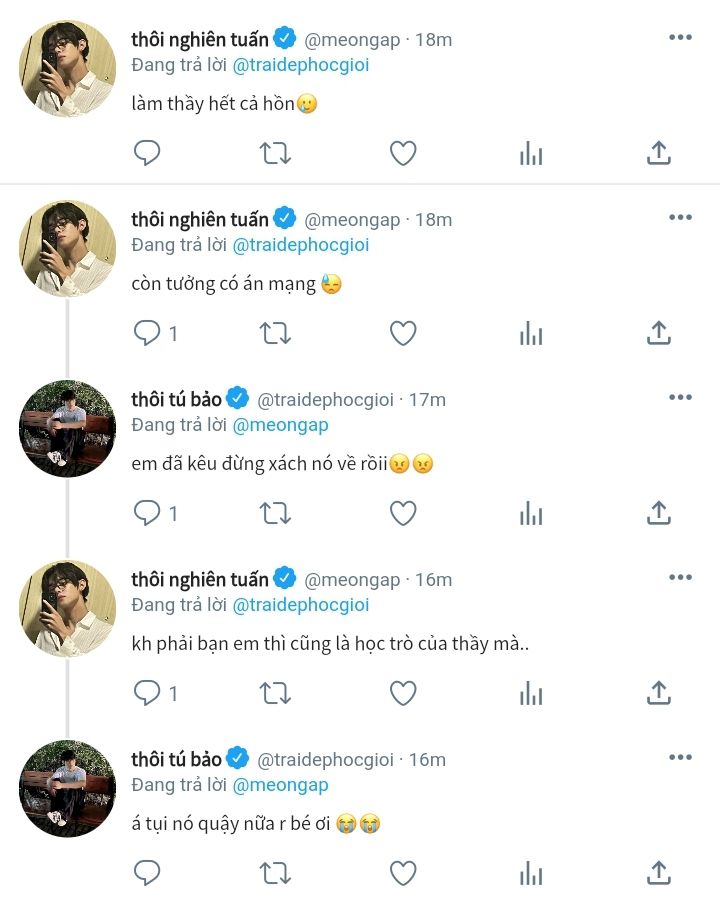
Task: View analytics of "còn tưởng có án mạng" tweet
Action: coord(531,333)
